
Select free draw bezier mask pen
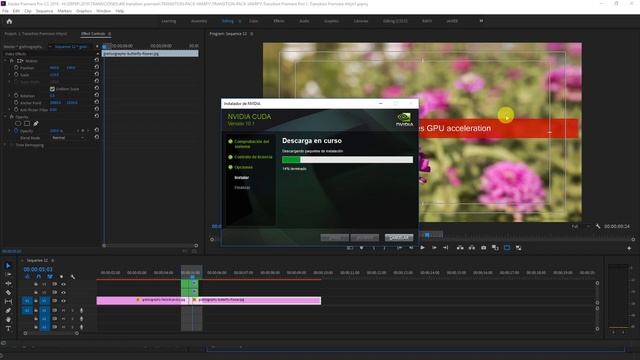36,123
